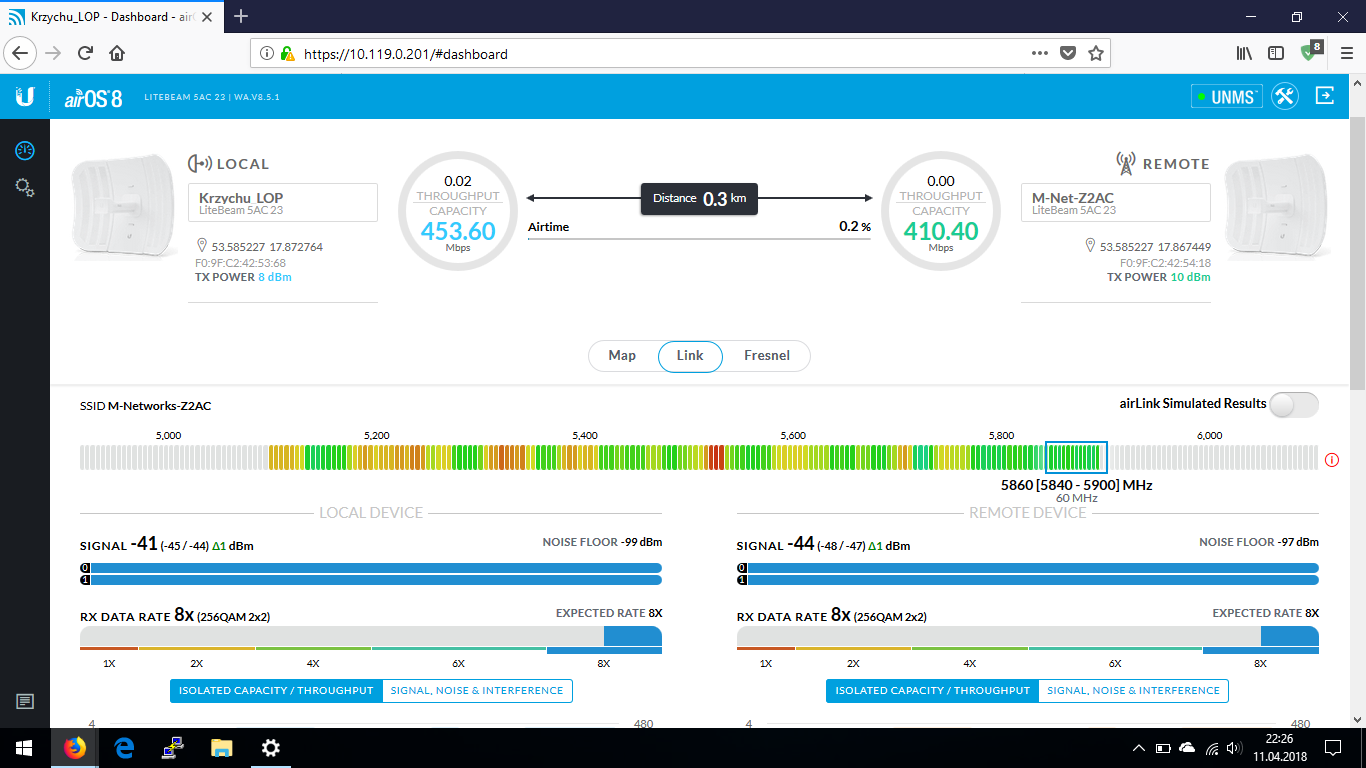This screenshot has width=1366, height=768.
Task: Show hidden system tray icons chevron
Action: (1138, 748)
